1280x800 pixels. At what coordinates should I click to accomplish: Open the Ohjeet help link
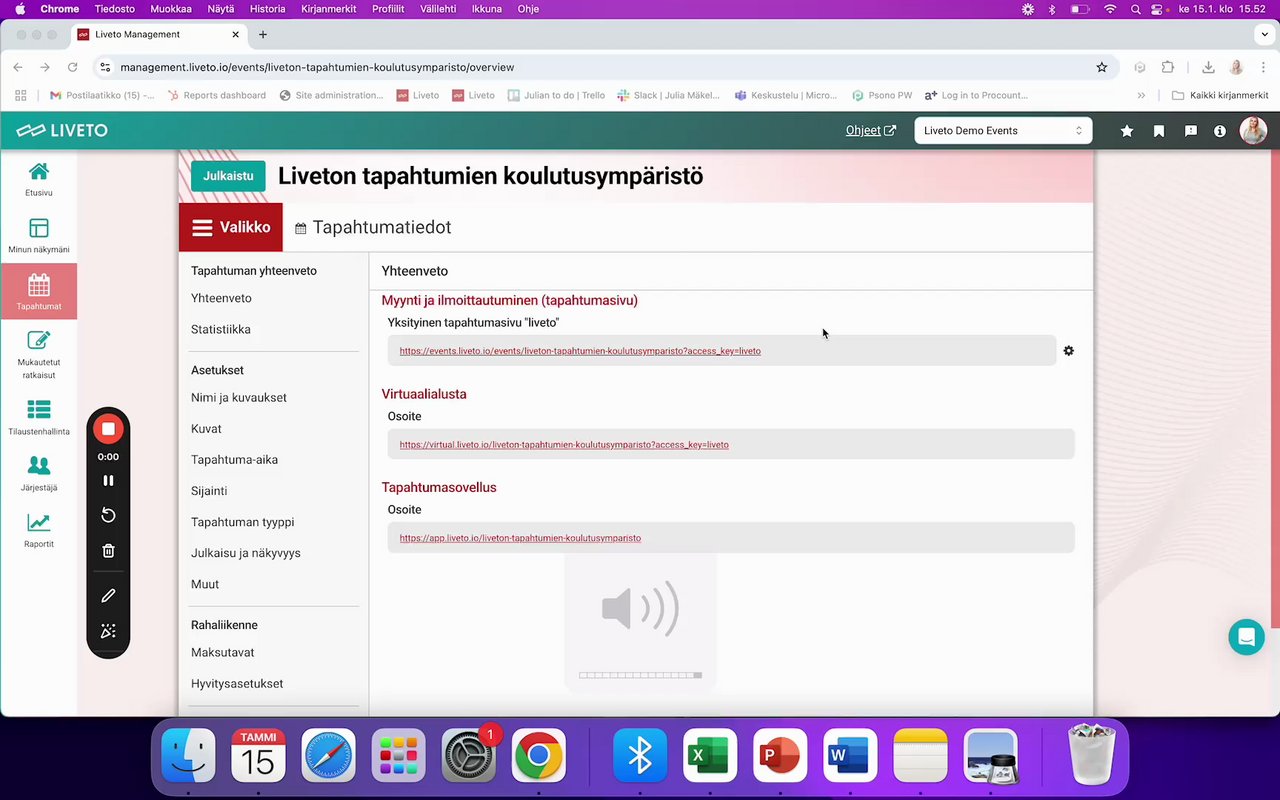pos(870,131)
